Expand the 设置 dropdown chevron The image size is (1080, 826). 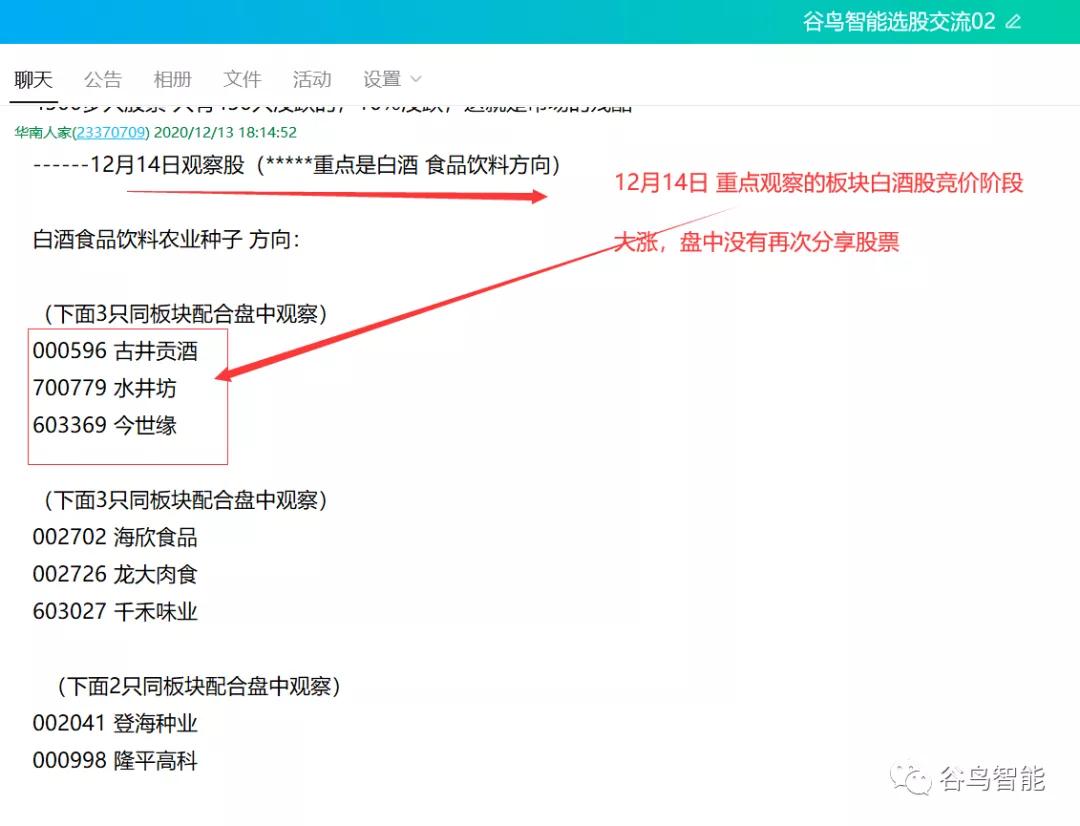point(415,79)
